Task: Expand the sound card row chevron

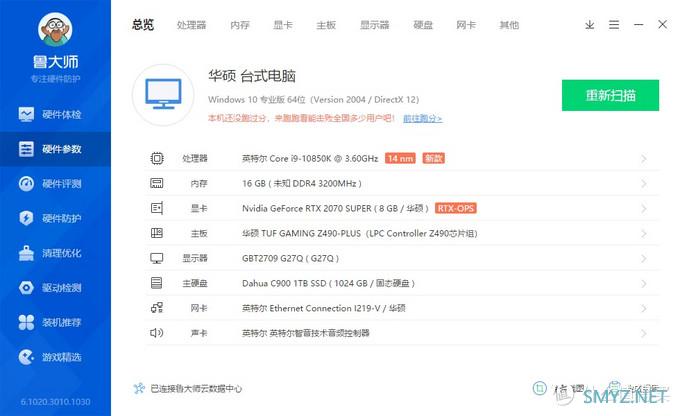Action: pos(644,334)
